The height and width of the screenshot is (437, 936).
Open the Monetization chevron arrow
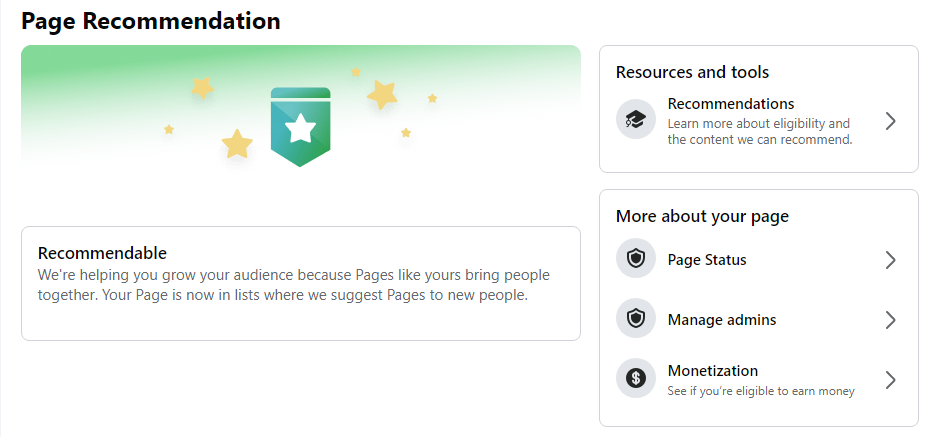(x=891, y=380)
